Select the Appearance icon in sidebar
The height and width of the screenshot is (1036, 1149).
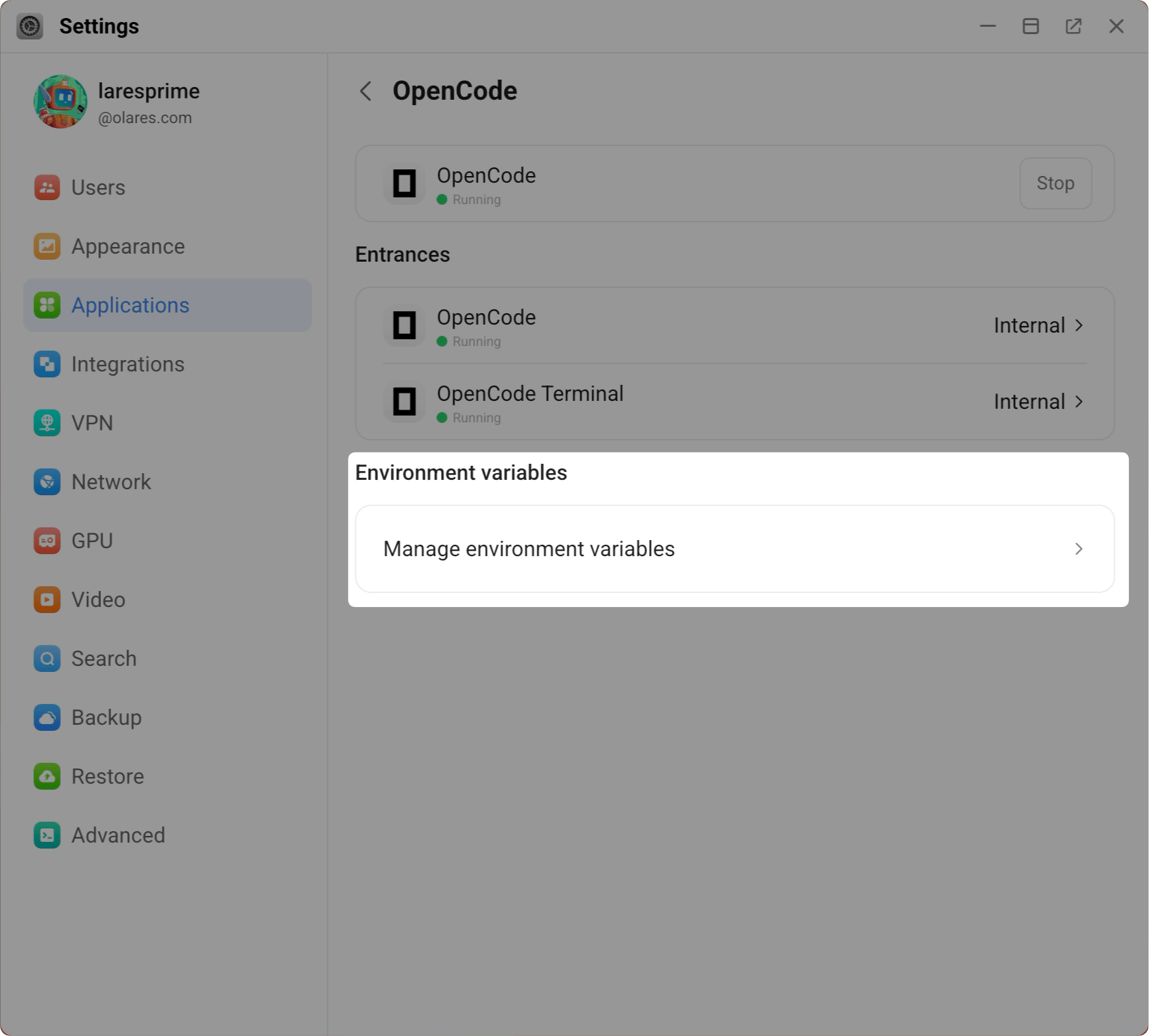click(47, 246)
